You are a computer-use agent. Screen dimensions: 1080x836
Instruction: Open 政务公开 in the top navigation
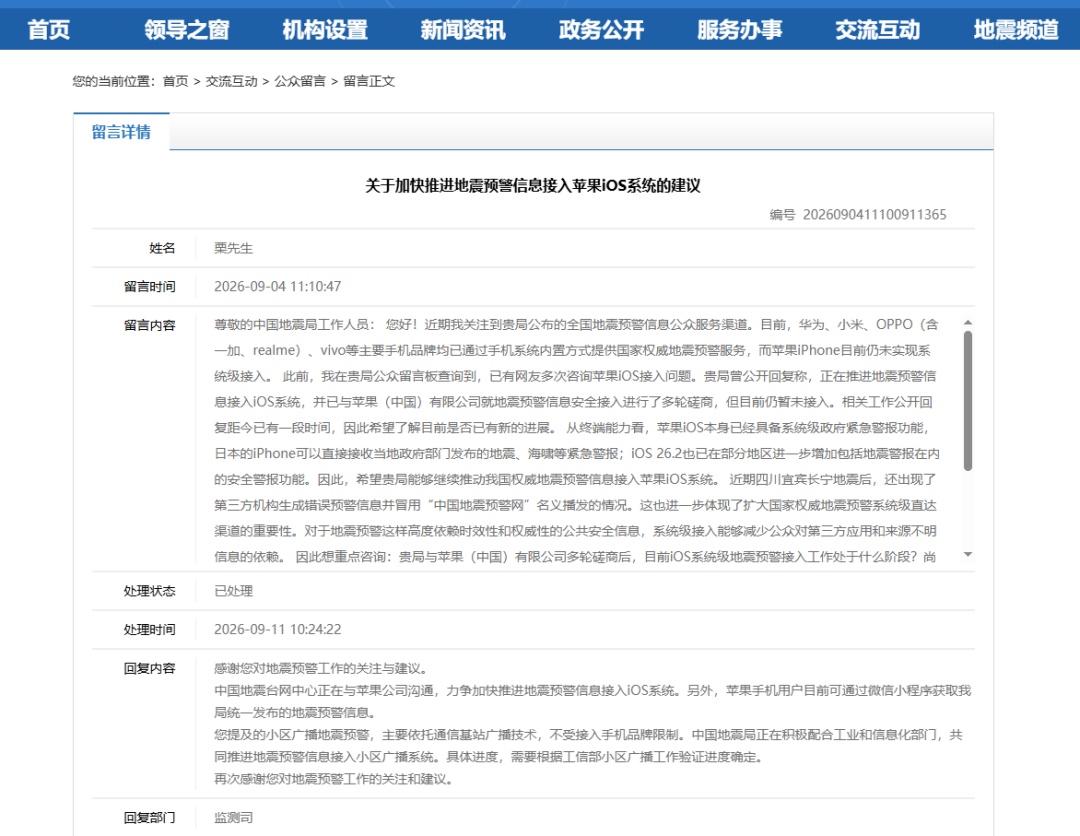601,30
